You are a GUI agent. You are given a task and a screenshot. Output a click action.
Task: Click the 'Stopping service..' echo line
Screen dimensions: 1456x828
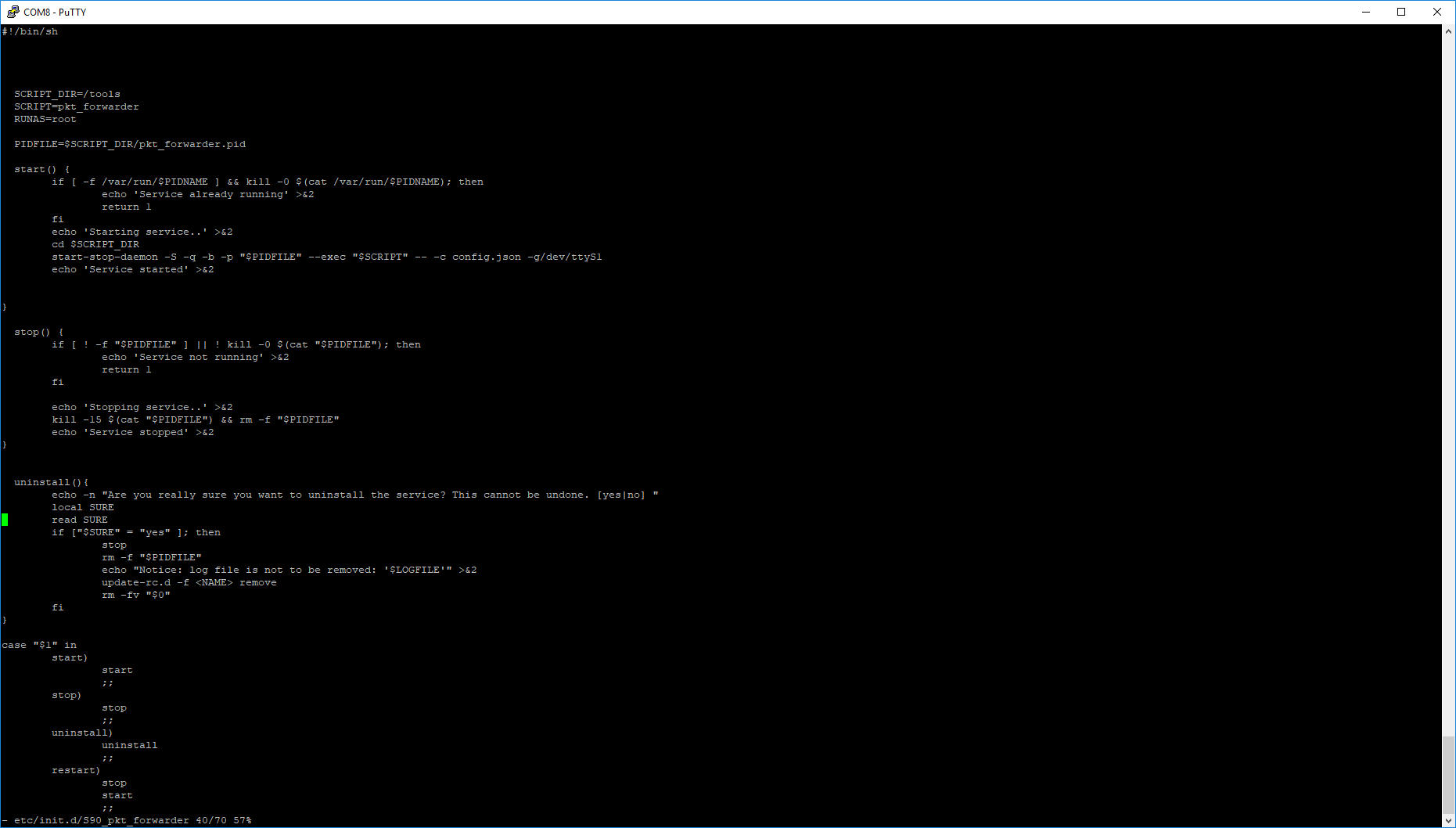[x=142, y=407]
